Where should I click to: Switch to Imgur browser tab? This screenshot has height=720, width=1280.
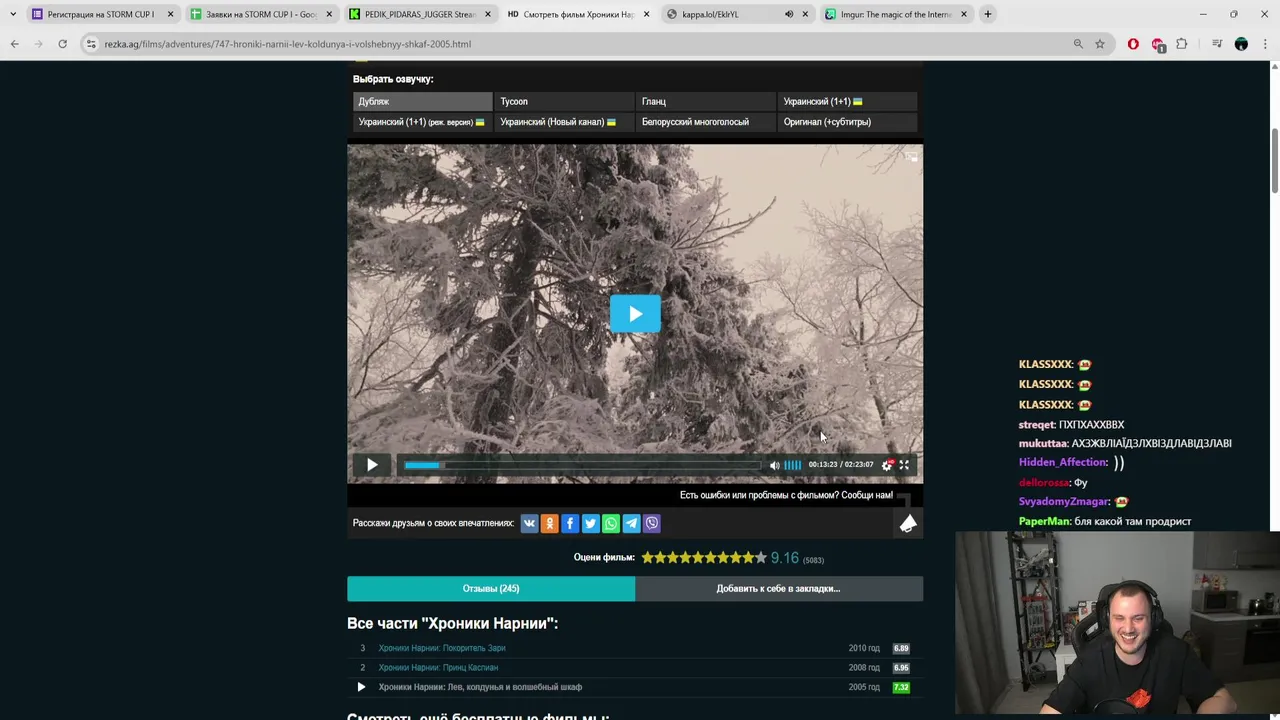896,14
